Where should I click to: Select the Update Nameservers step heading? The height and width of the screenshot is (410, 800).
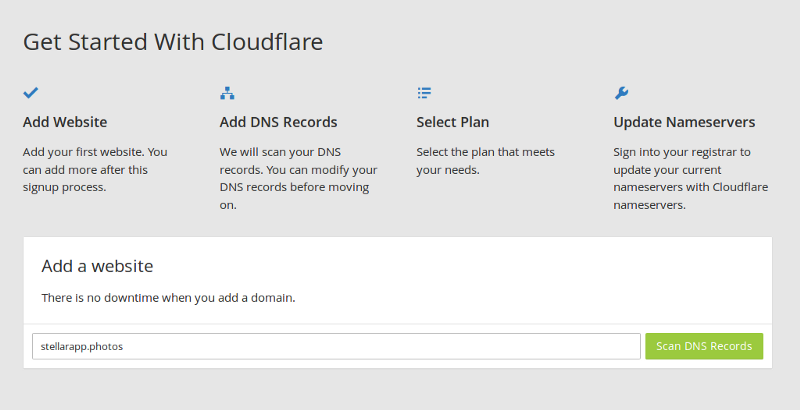(684, 122)
